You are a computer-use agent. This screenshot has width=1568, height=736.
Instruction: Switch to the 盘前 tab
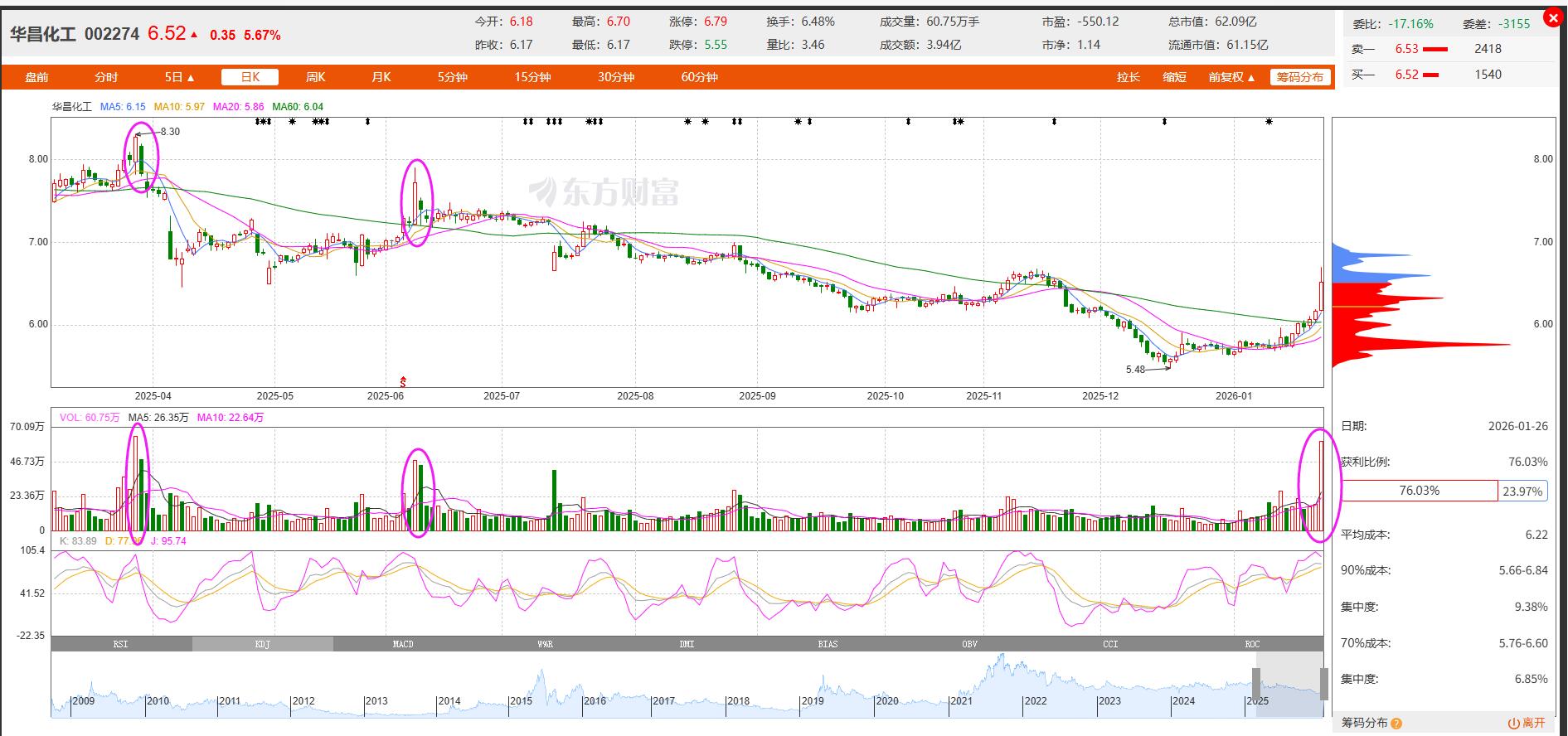point(36,77)
